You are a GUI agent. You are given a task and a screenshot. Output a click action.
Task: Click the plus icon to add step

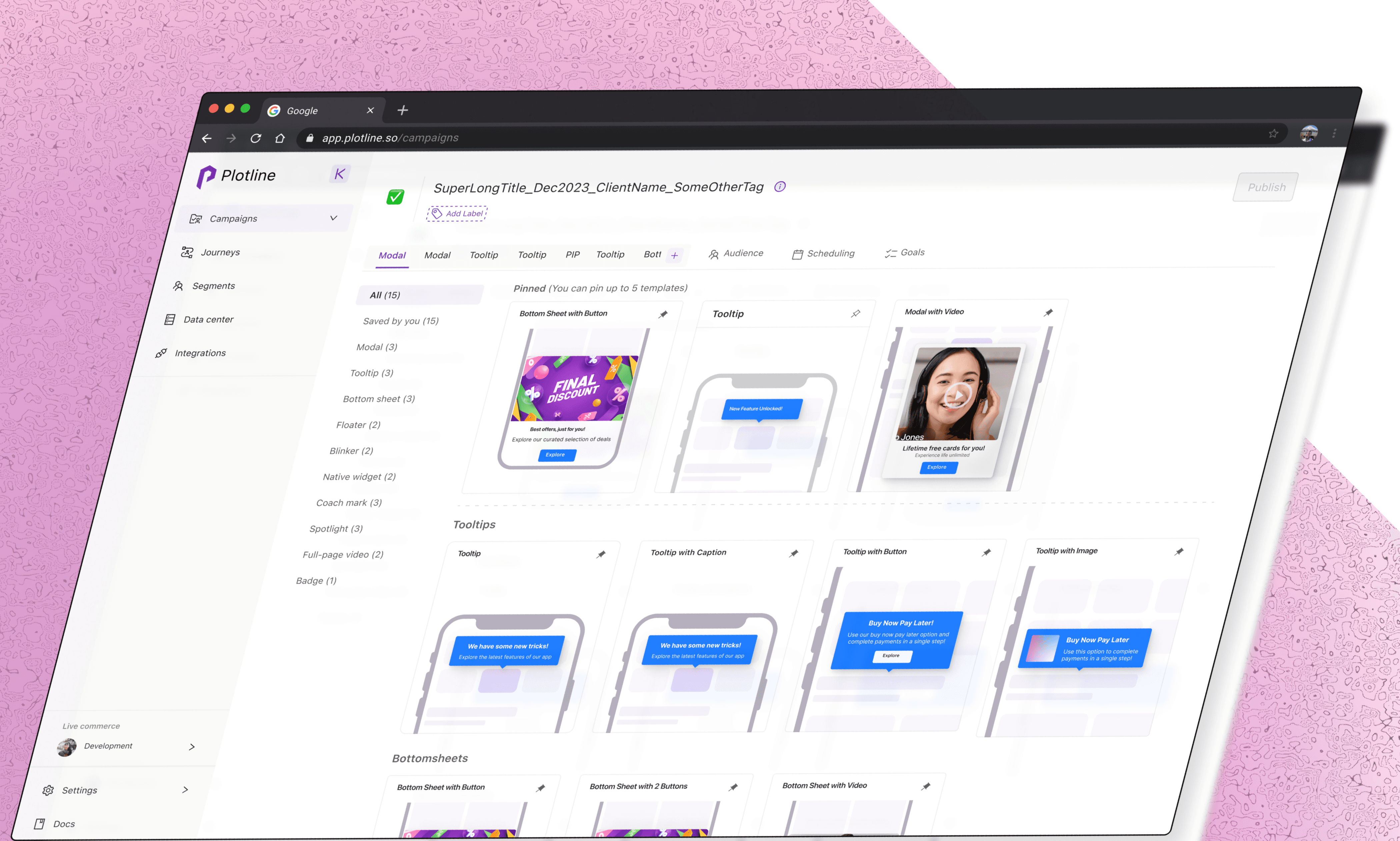[674, 256]
